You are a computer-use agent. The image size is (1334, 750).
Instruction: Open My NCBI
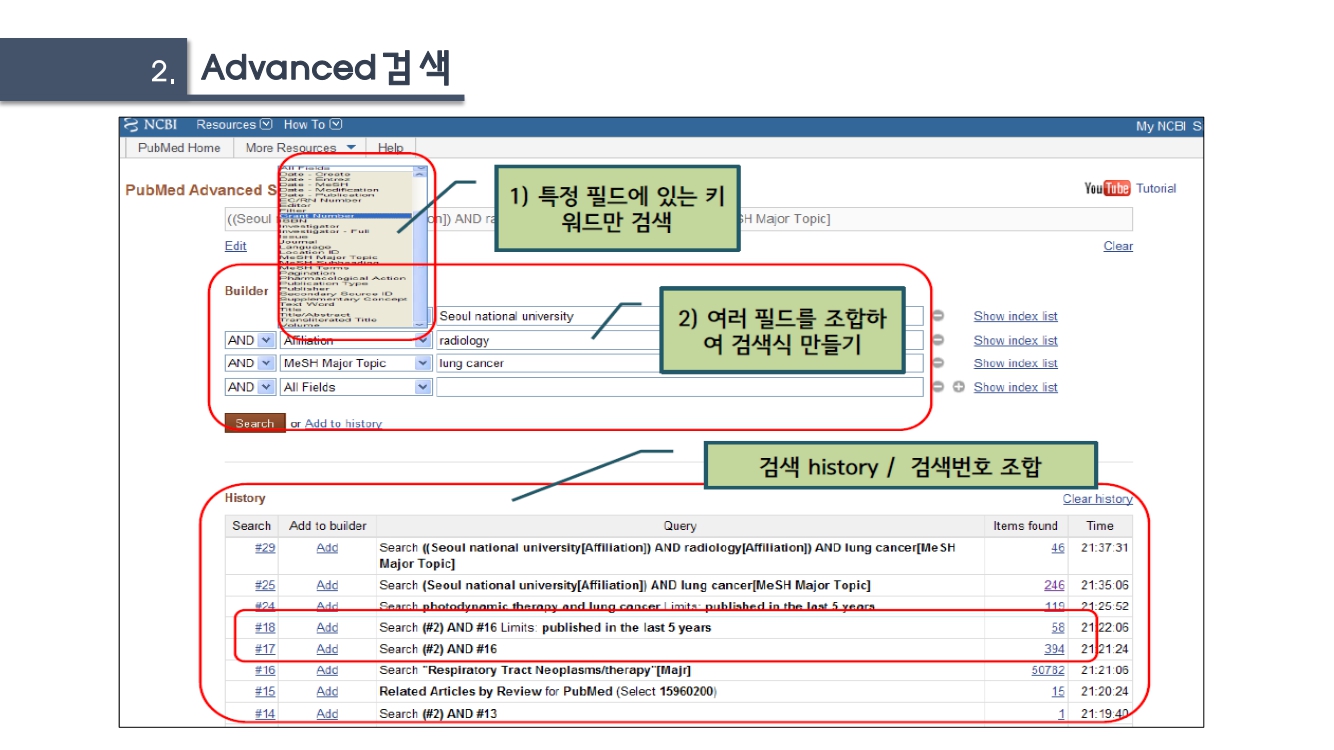(x=1160, y=126)
